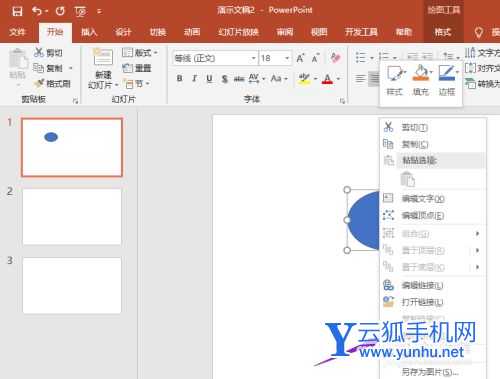Toggle underline formatting
Viewport: 500px width, 379px height.
[209, 79]
